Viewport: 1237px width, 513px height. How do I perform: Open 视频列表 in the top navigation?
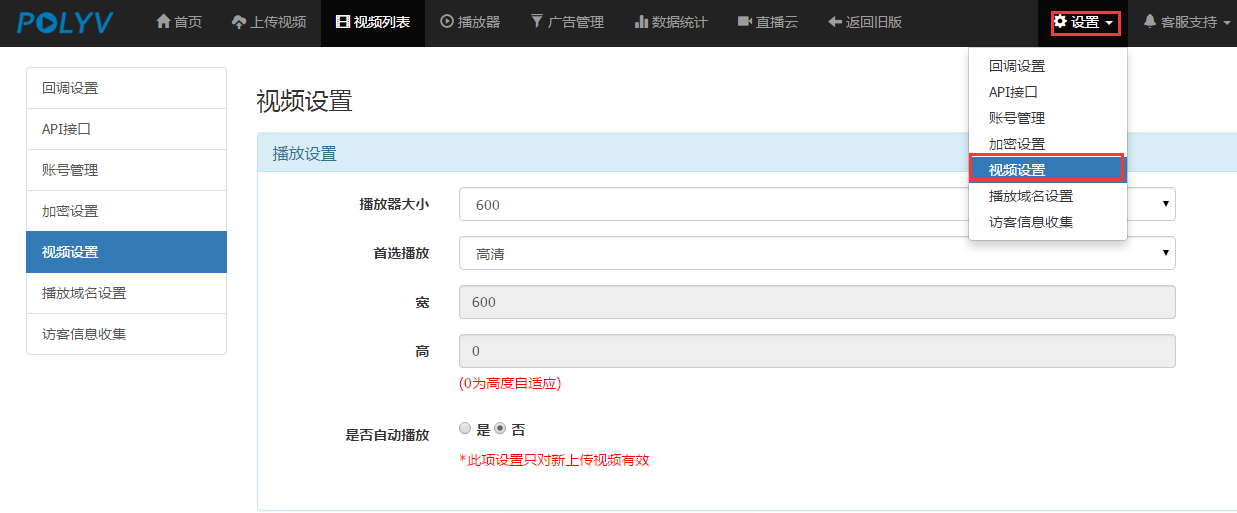pos(373,22)
